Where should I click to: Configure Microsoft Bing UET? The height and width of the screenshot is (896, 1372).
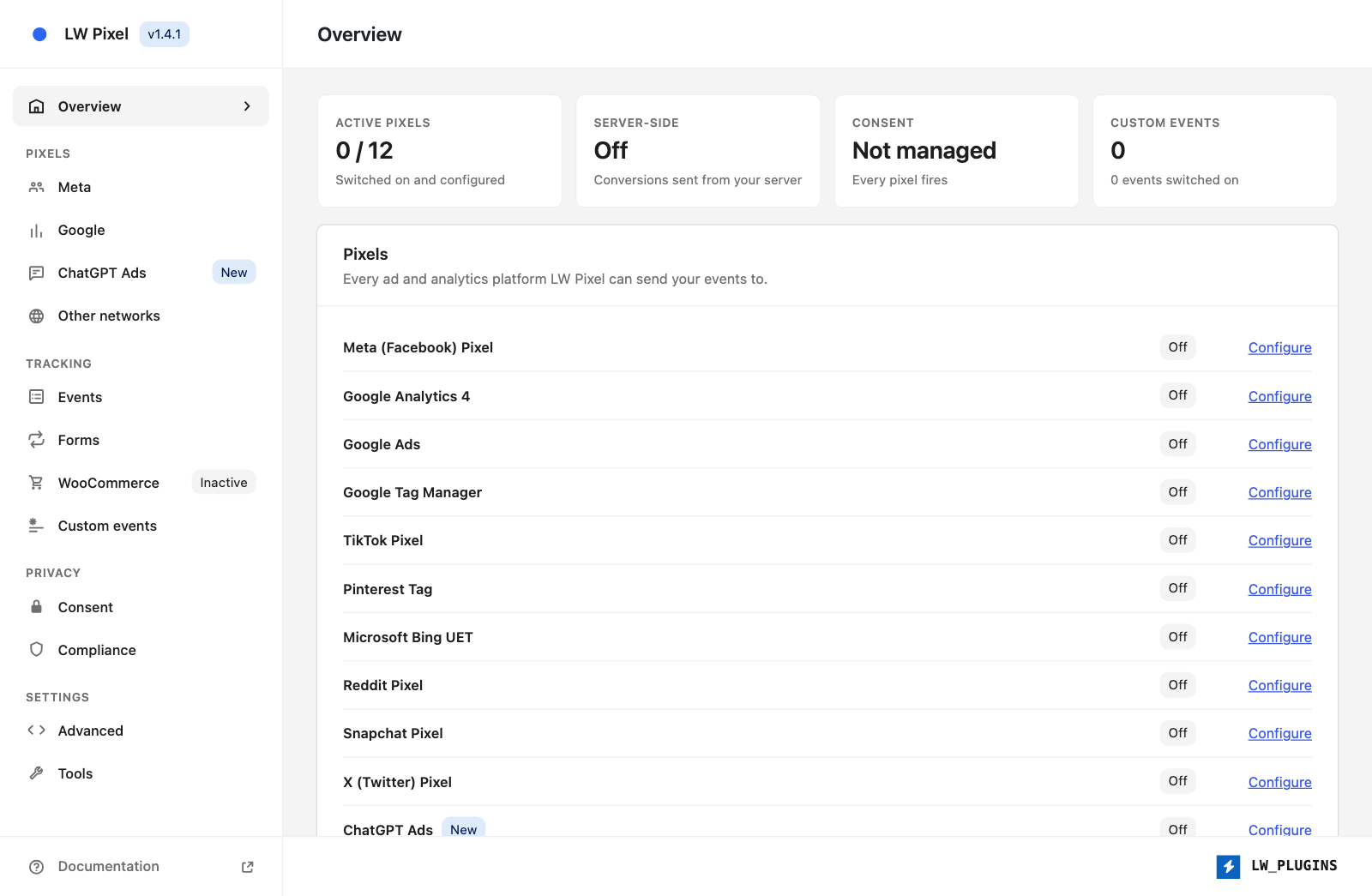click(x=1279, y=637)
